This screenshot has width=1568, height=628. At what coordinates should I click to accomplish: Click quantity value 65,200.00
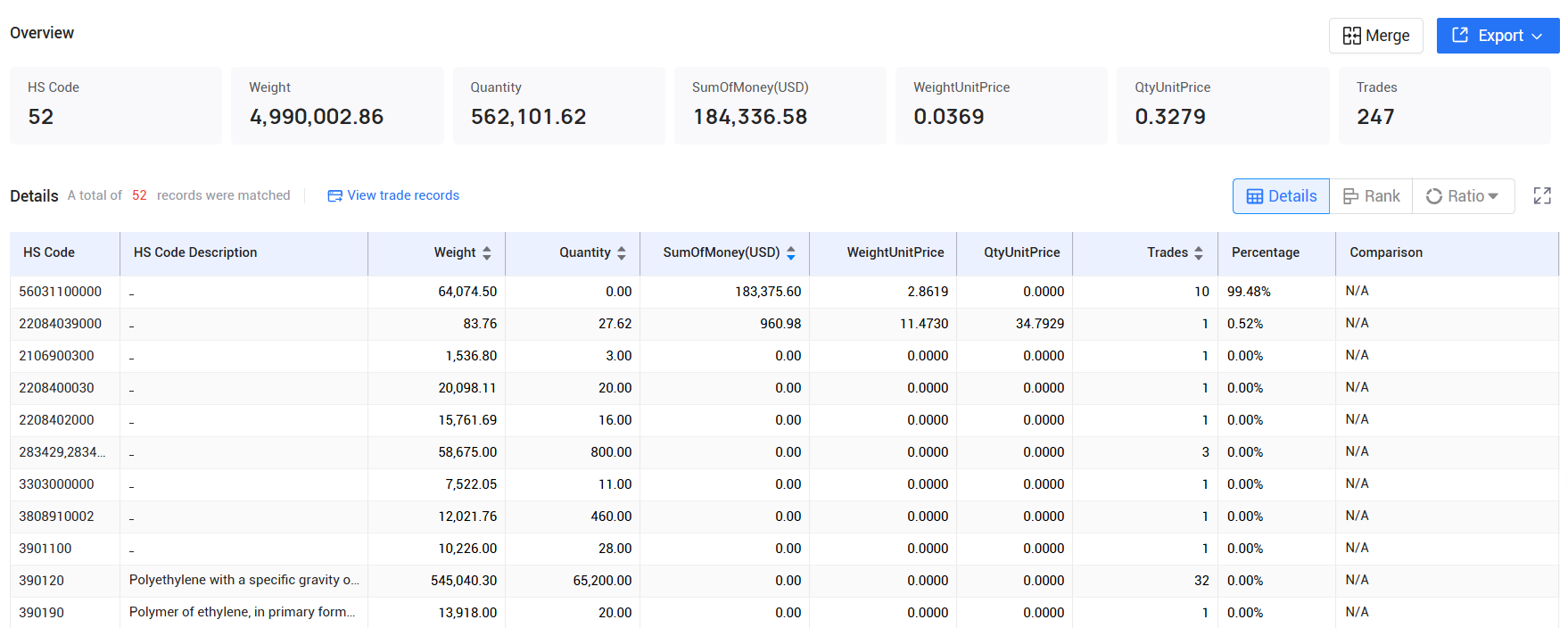[602, 581]
